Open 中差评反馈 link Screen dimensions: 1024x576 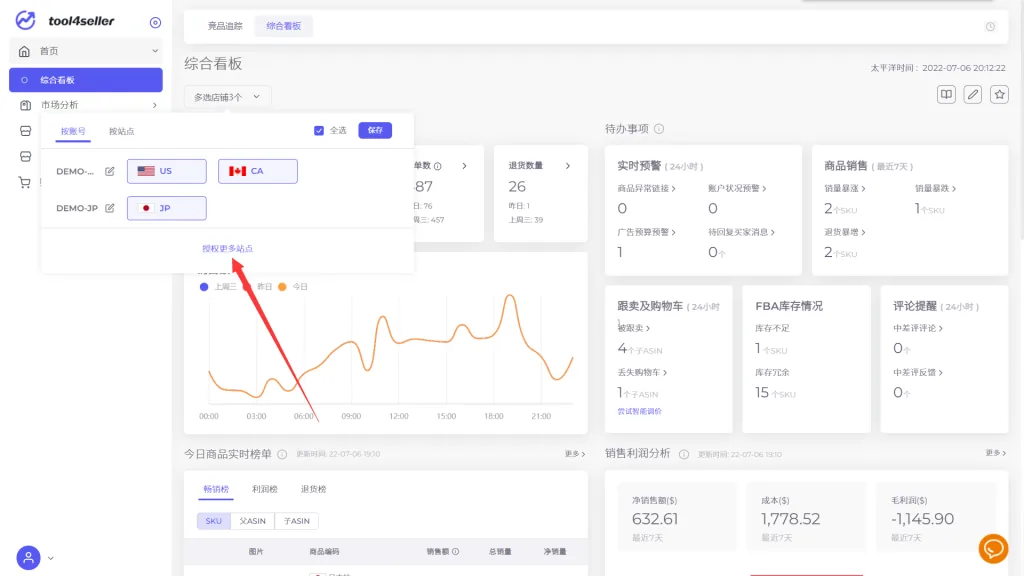(x=918, y=372)
